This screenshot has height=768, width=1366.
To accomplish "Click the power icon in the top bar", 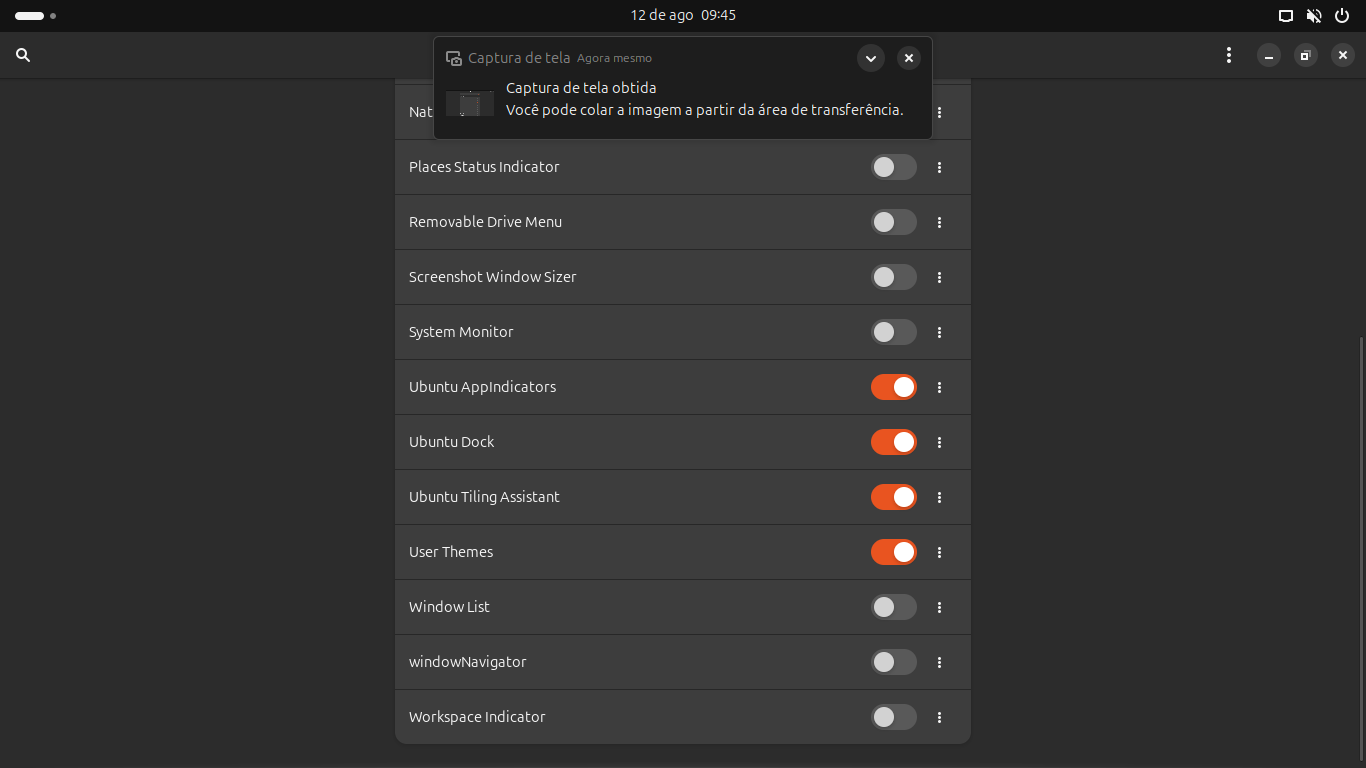I will [1342, 16].
